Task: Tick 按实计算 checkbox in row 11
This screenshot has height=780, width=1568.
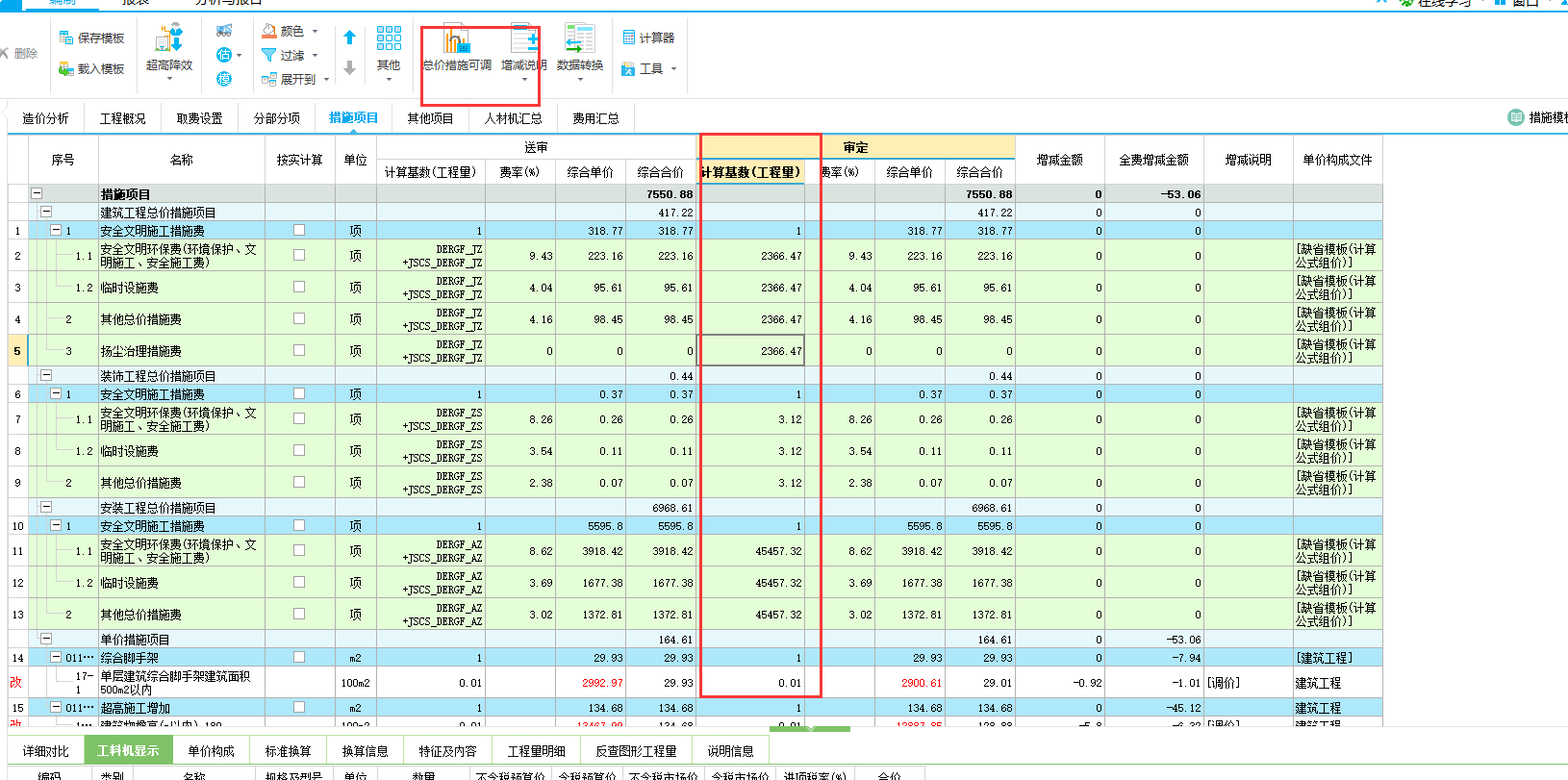Action: click(299, 550)
